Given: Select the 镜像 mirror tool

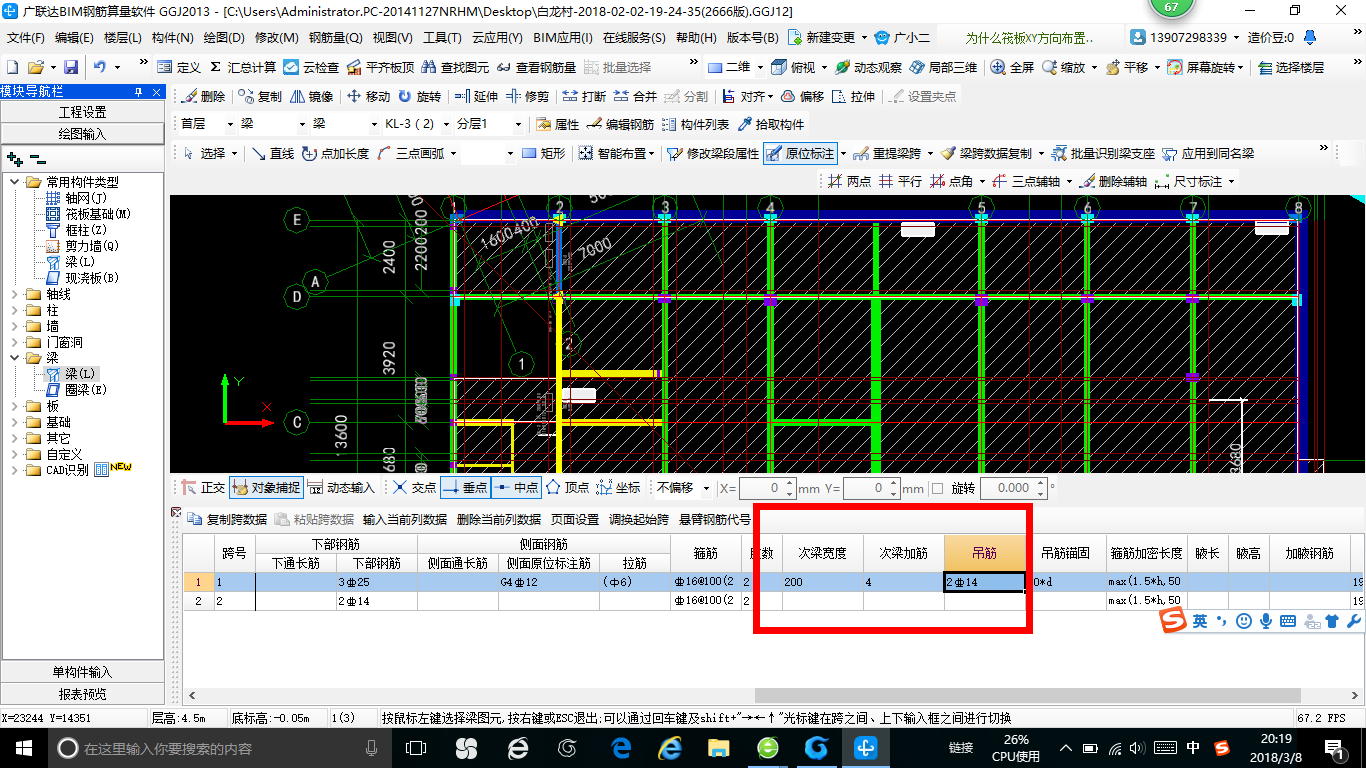Looking at the screenshot, I should [x=312, y=97].
